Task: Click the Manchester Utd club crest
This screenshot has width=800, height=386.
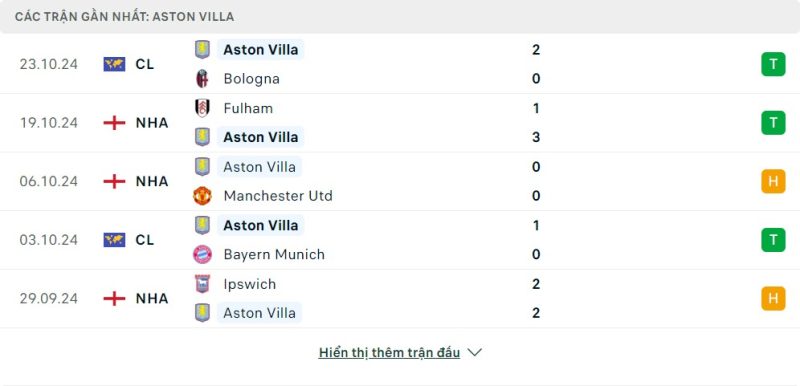Action: 203,196
